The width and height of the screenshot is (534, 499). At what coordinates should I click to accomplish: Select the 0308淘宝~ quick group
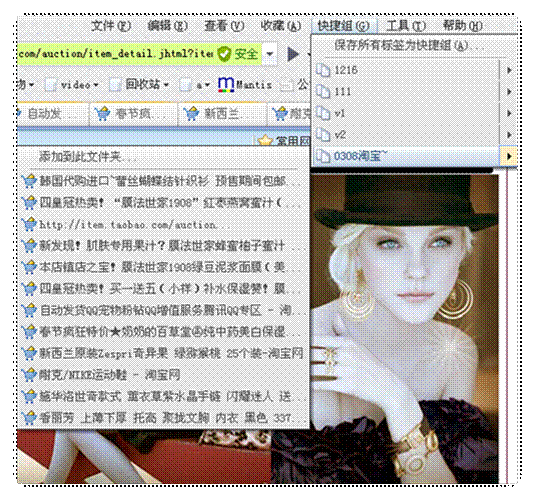407,156
